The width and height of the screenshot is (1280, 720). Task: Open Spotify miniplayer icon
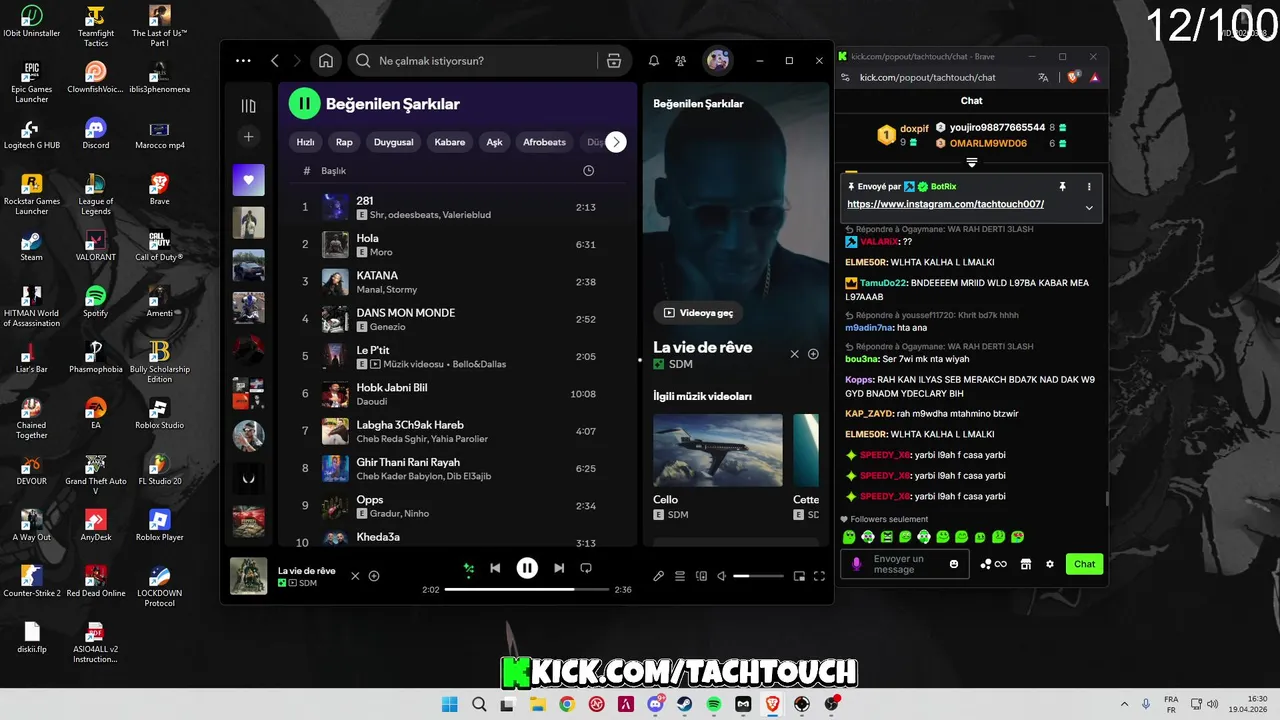pos(799,576)
